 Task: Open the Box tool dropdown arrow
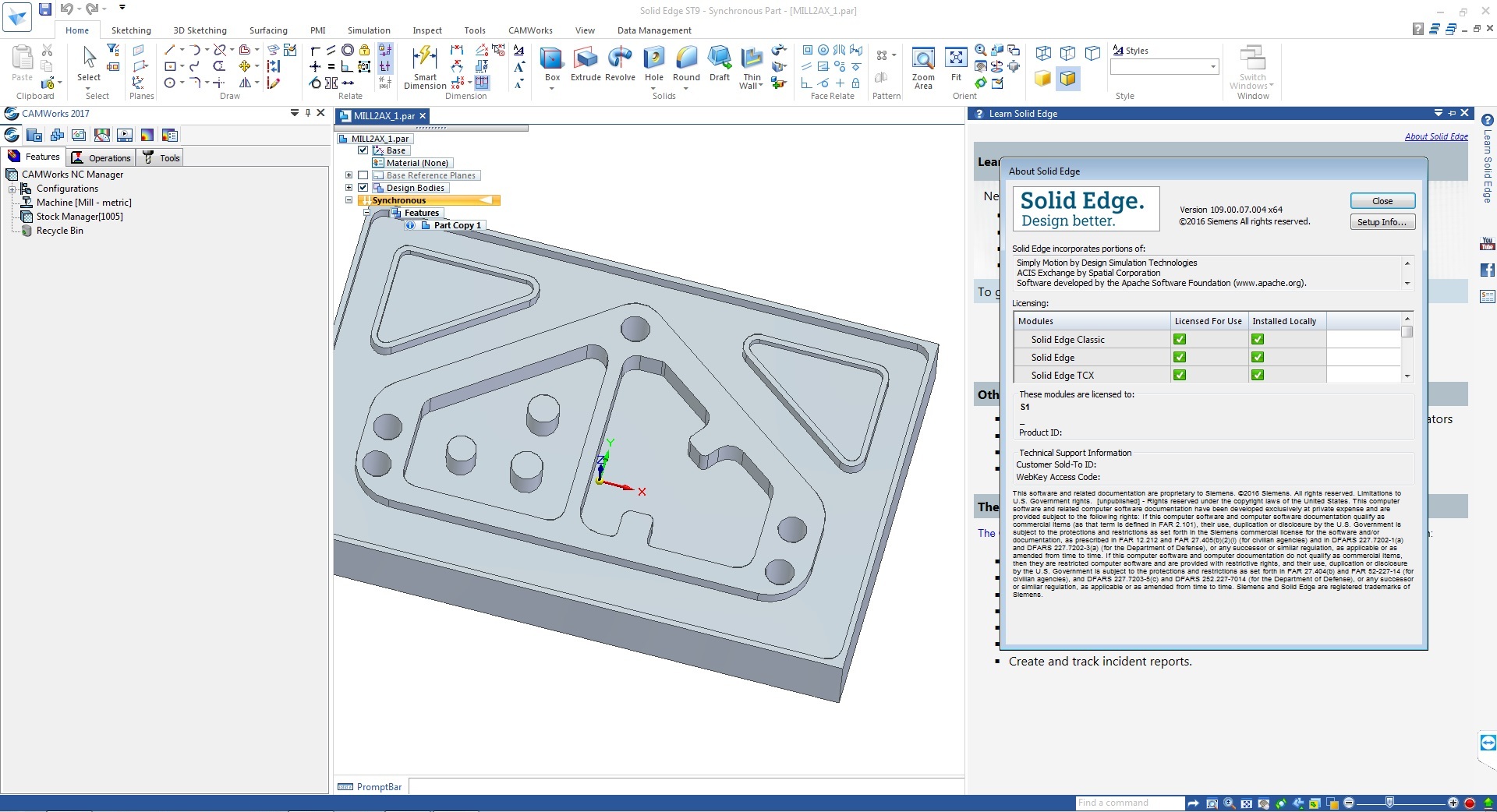coord(552,88)
